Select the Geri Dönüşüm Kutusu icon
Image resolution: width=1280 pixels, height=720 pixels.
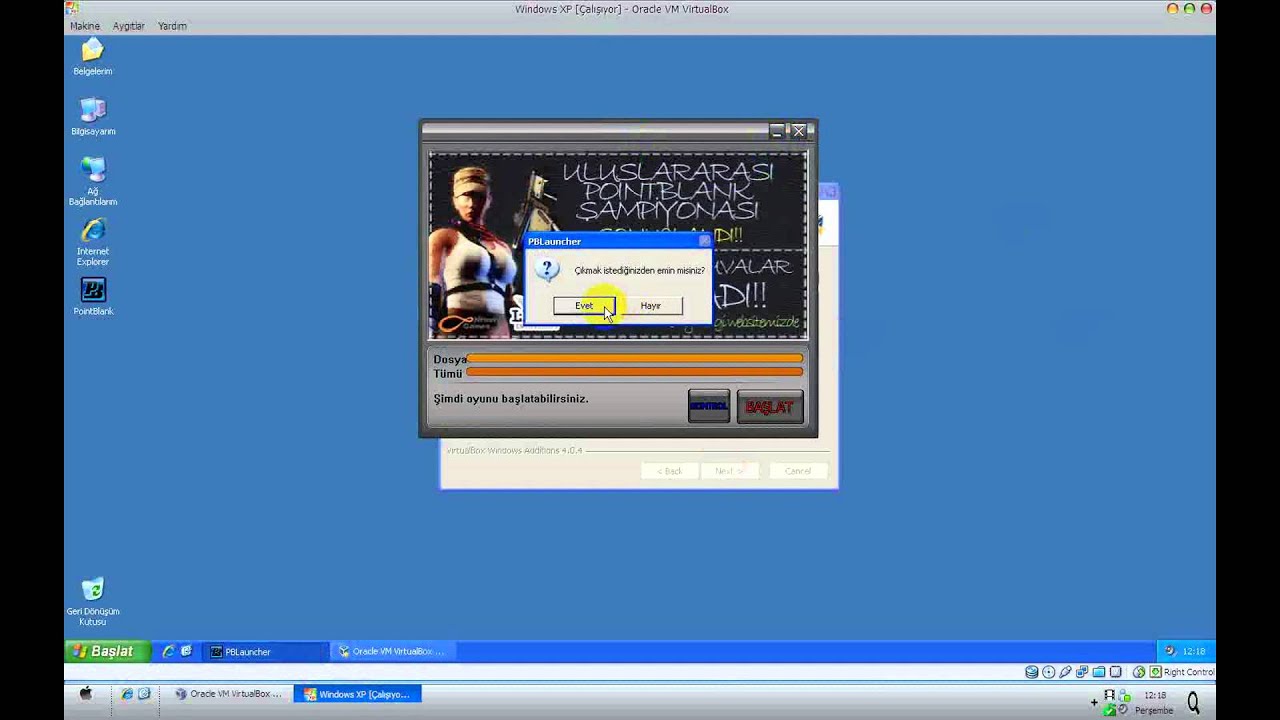point(93,602)
